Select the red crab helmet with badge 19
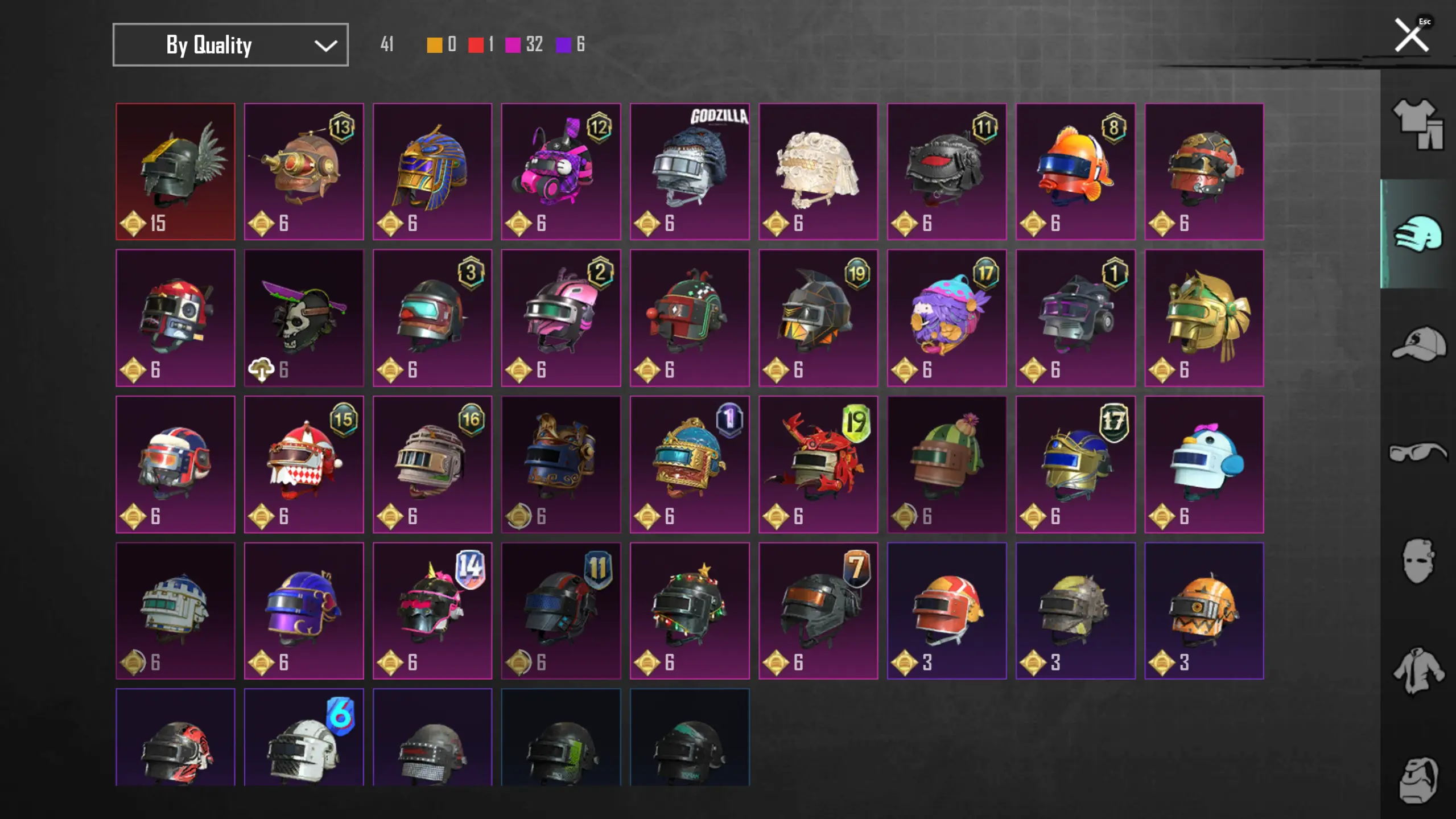The height and width of the screenshot is (819, 1456). [x=818, y=464]
